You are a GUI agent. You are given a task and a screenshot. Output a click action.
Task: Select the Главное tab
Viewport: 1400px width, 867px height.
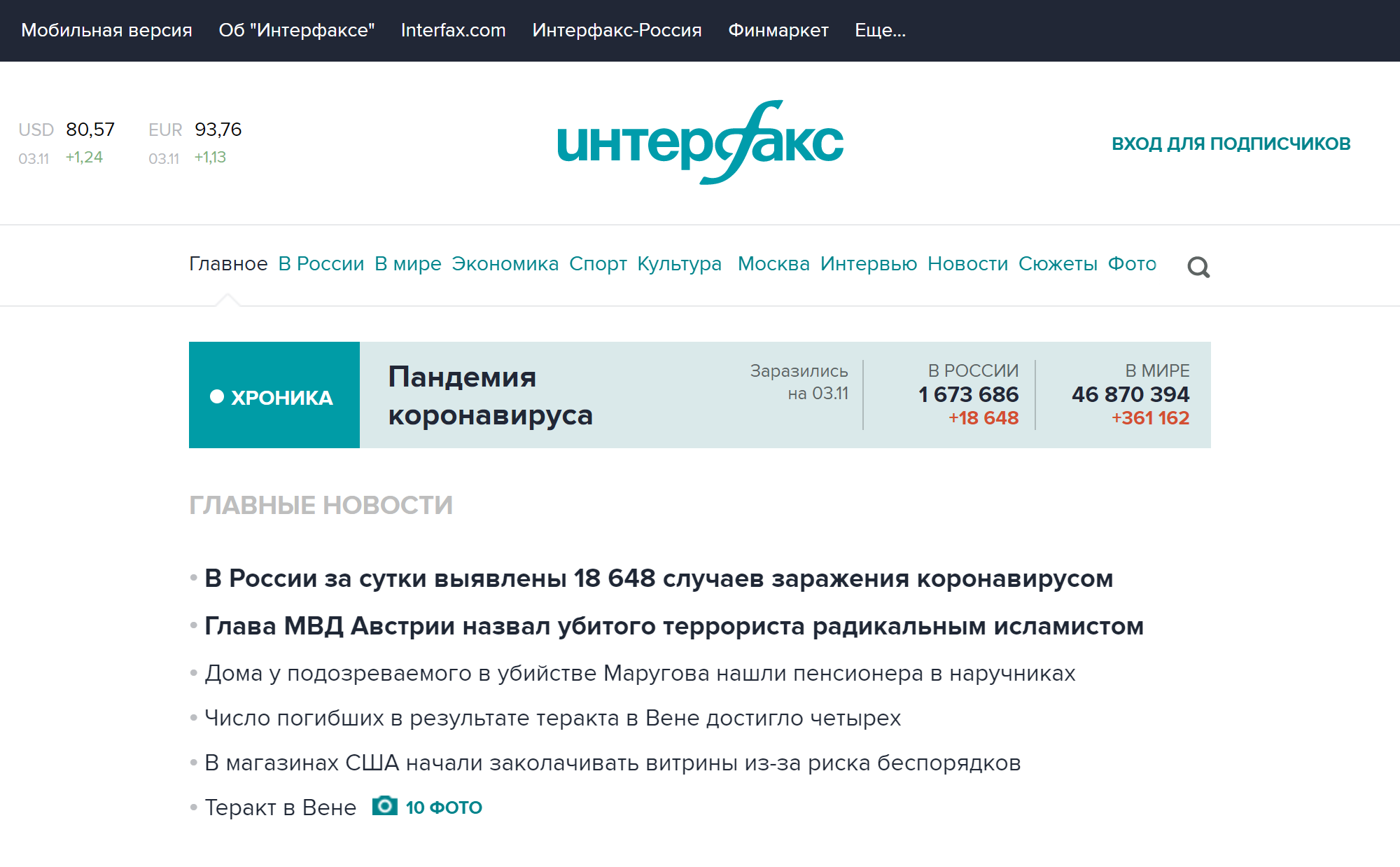tap(228, 264)
